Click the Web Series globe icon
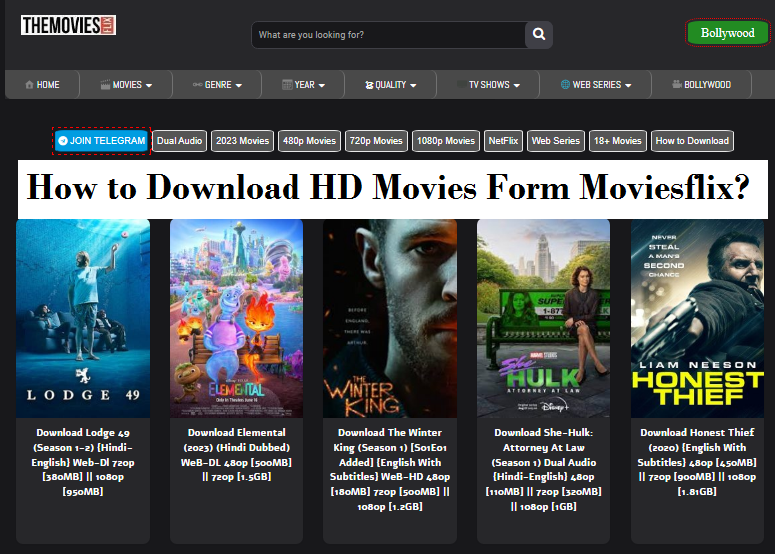 [565, 85]
